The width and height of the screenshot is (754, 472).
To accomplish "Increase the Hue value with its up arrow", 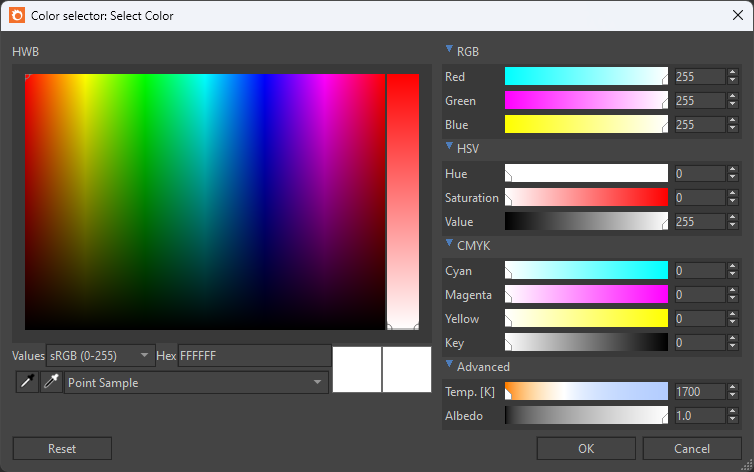I will tap(734, 169).
